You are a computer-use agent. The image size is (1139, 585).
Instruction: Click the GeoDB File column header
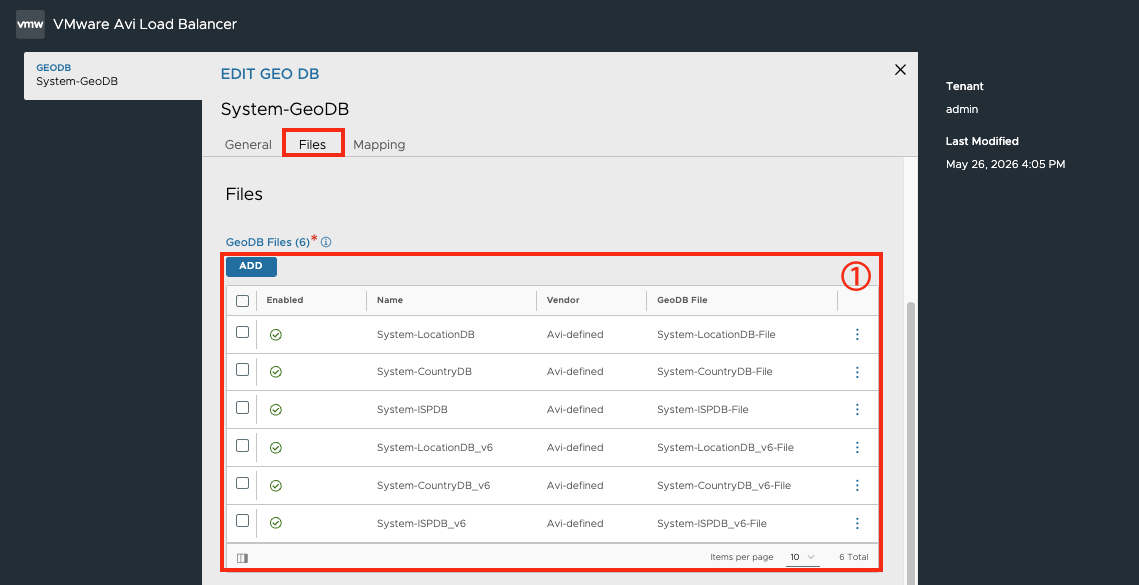[682, 300]
